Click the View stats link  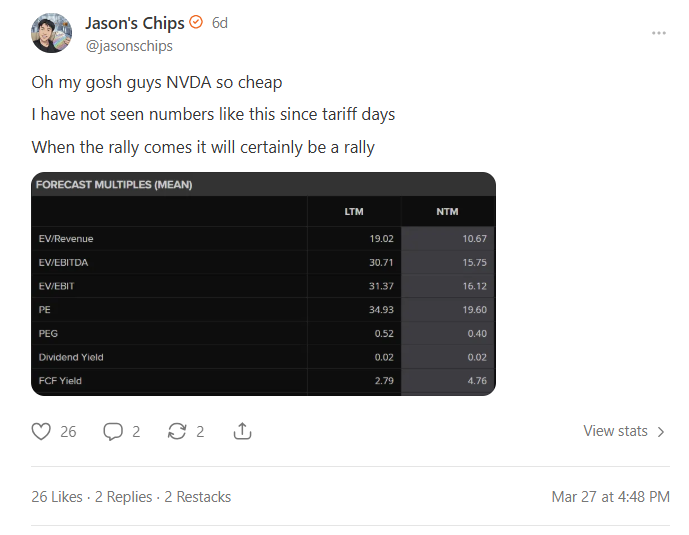615,431
